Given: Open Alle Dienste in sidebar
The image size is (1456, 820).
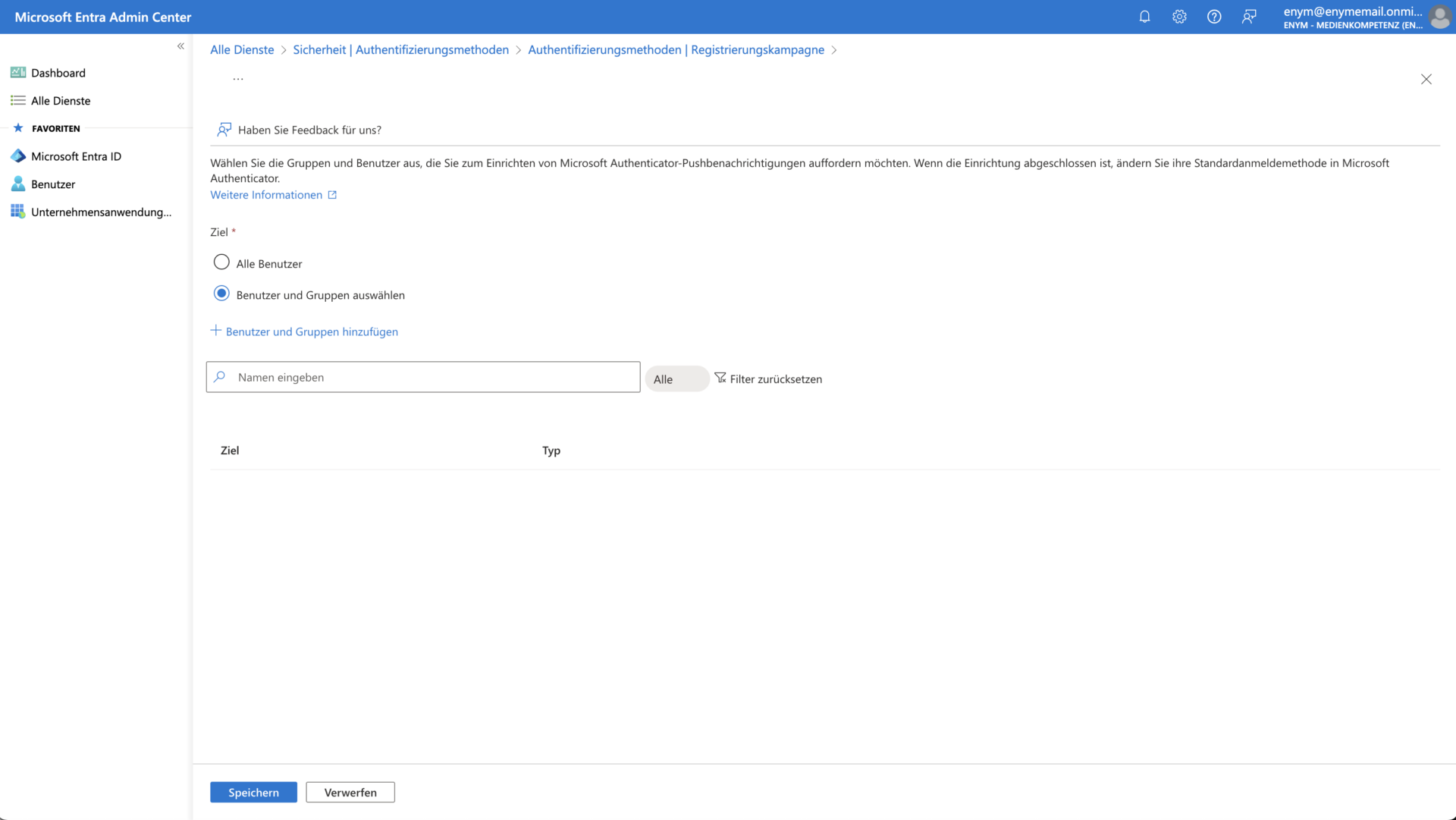Looking at the screenshot, I should coord(61,101).
